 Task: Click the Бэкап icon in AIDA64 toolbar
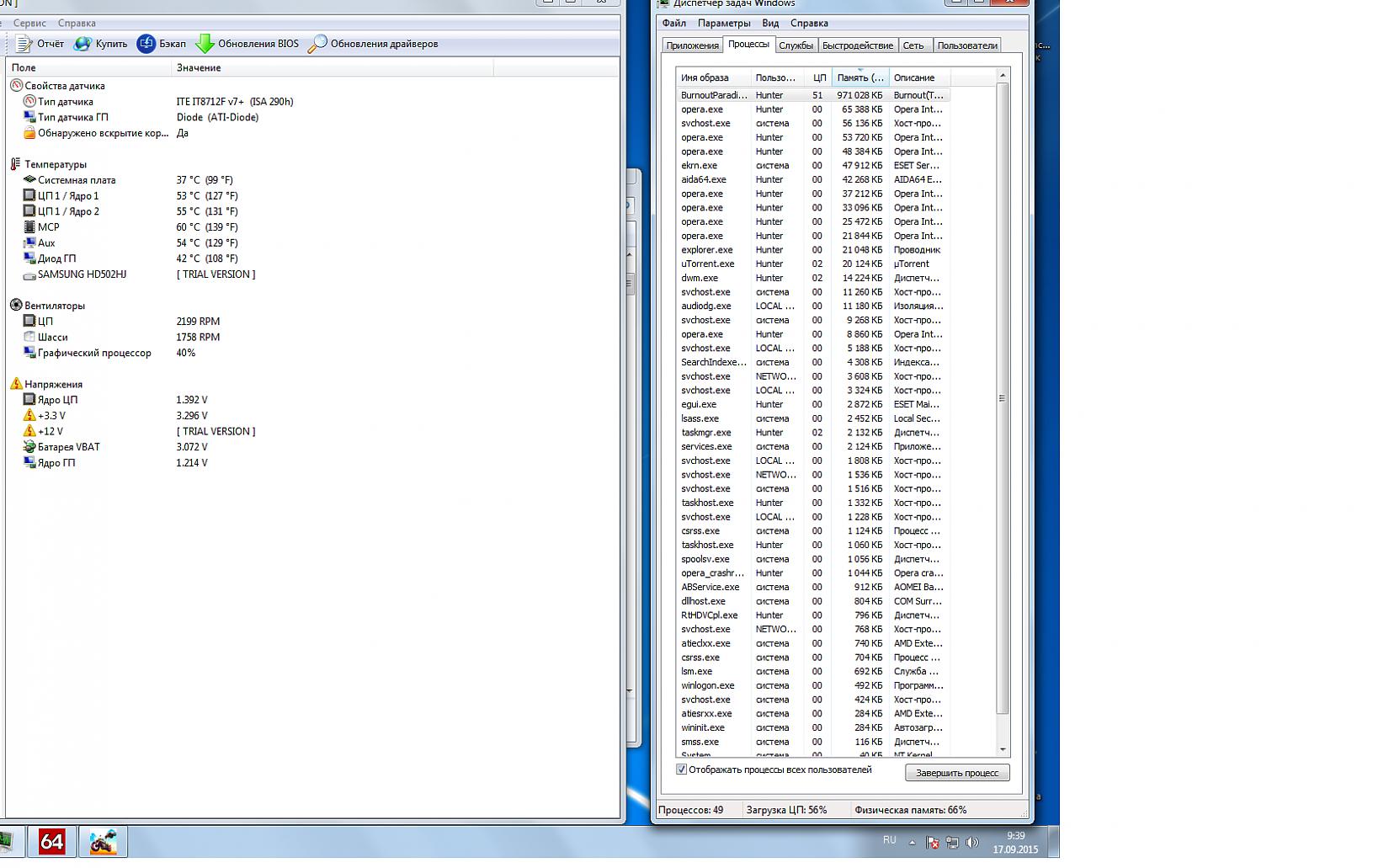point(146,44)
